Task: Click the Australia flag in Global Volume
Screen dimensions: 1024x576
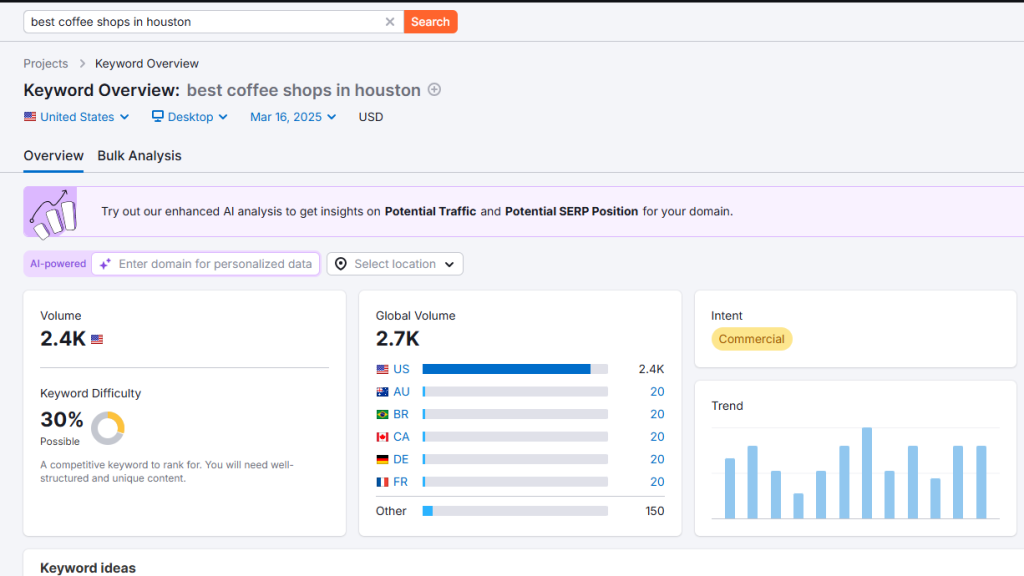Action: click(x=382, y=392)
